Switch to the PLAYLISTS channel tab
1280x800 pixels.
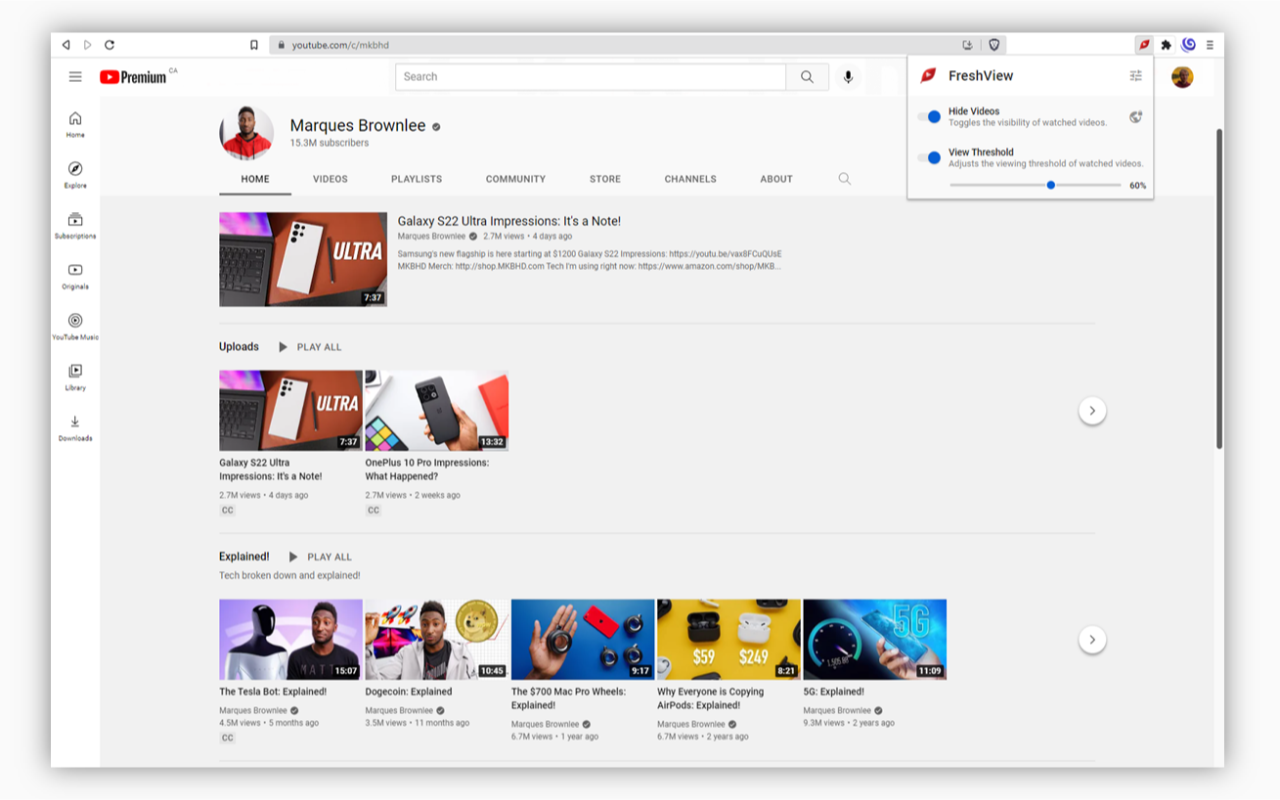(x=417, y=179)
